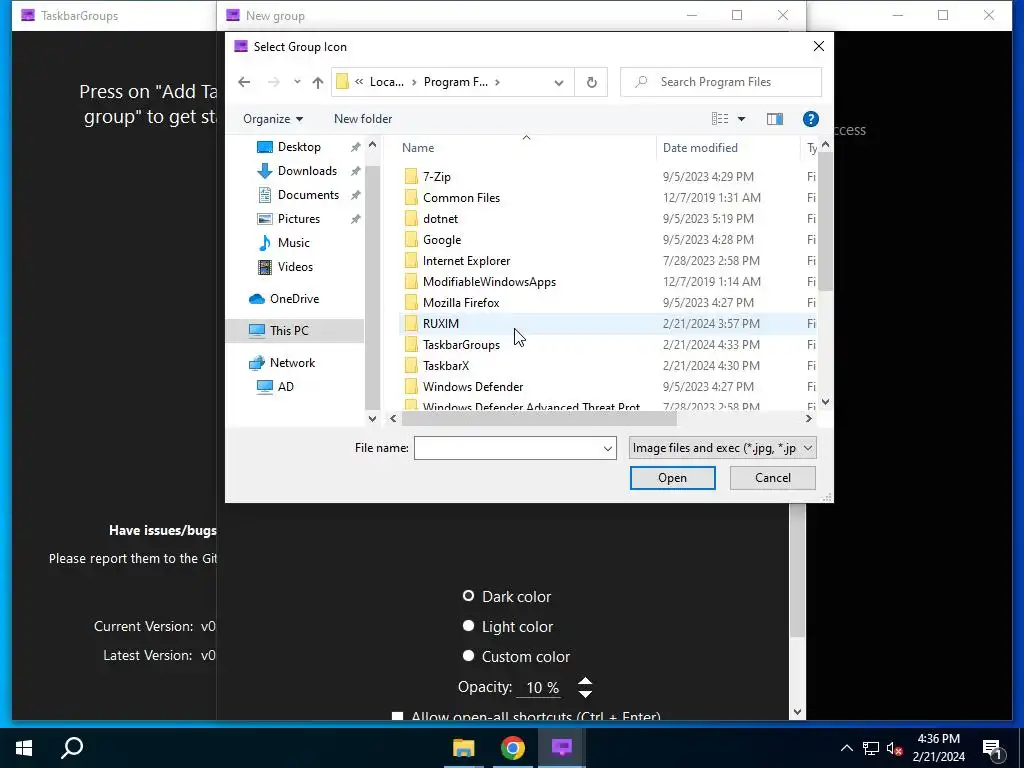Open File Explorer from the taskbar

tap(464, 748)
